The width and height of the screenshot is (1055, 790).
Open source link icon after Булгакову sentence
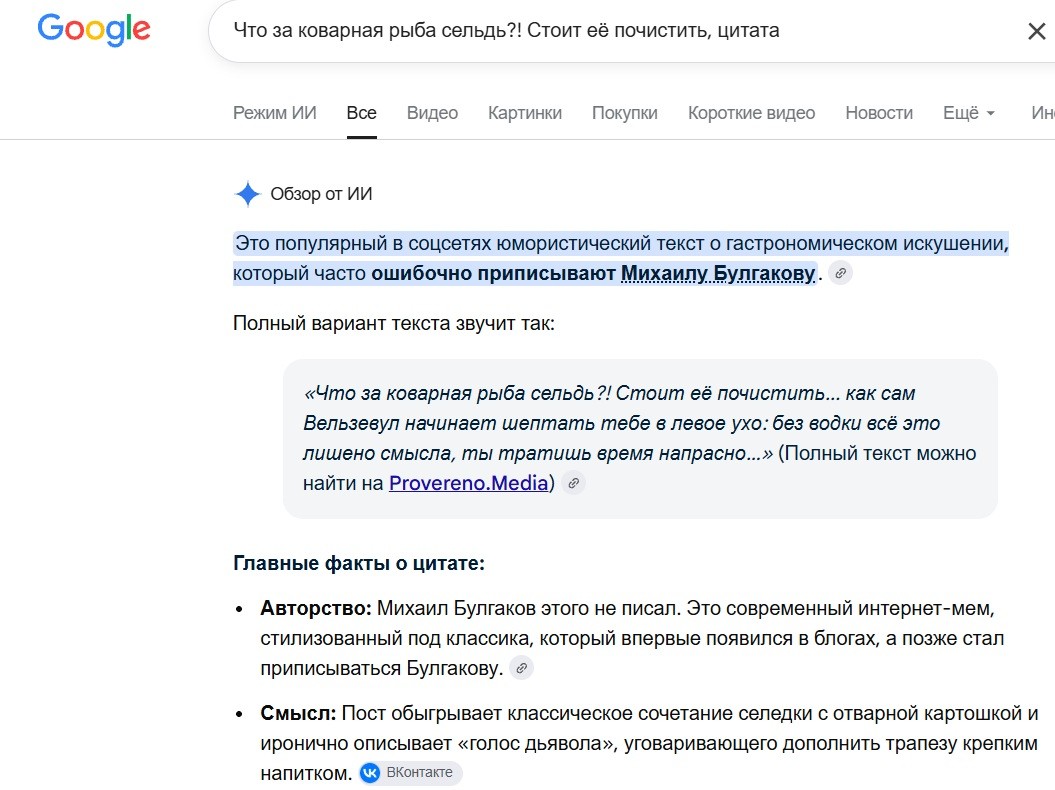[x=840, y=273]
